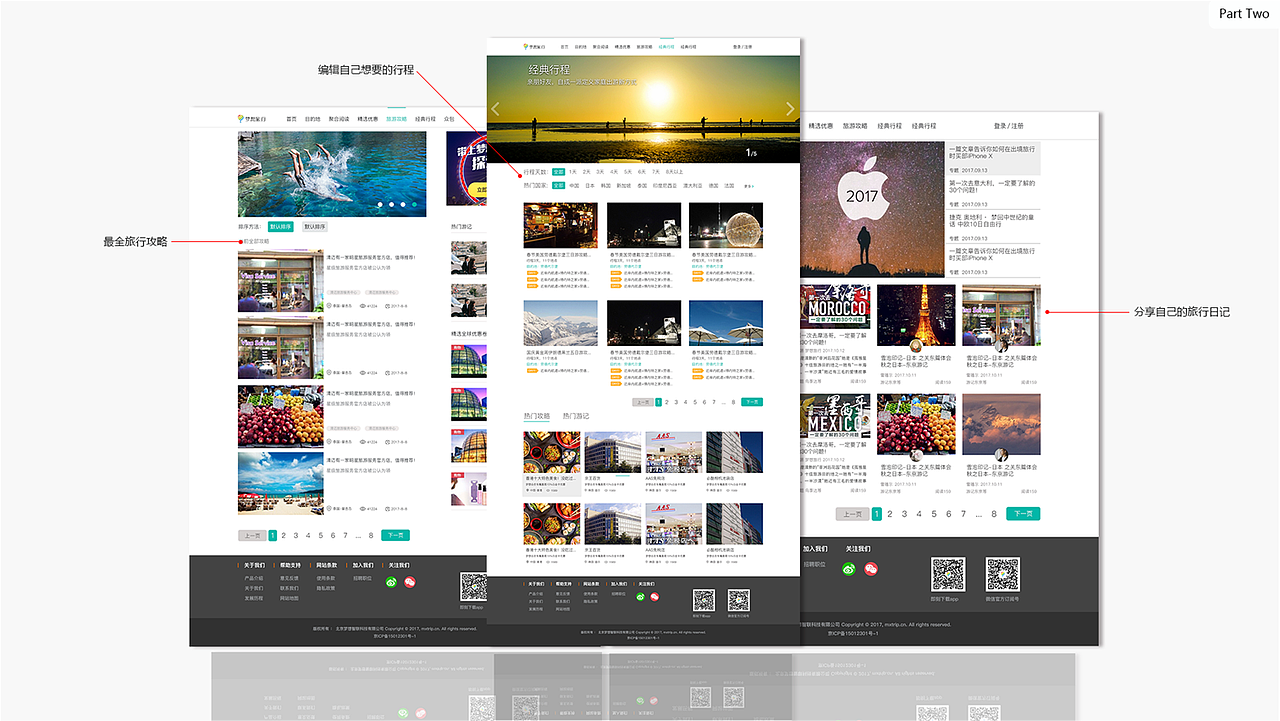Select the left page's 旅游攻略 nav tab

coord(396,119)
